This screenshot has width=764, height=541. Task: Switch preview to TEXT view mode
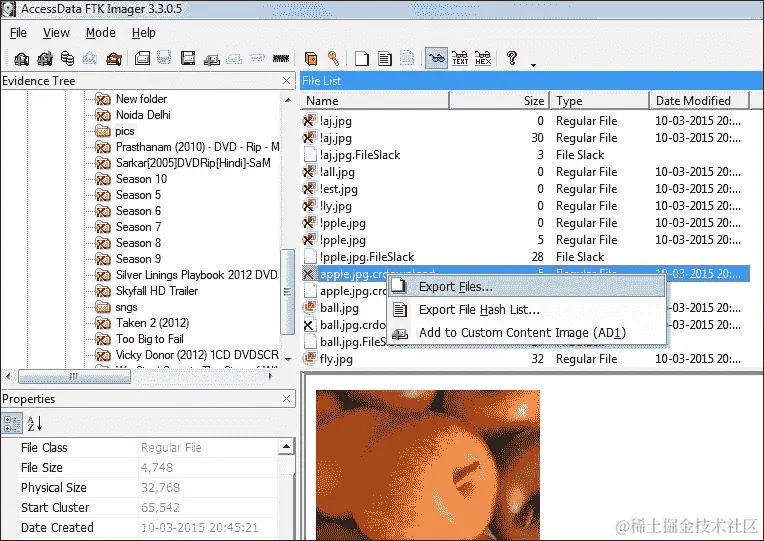tap(460, 58)
